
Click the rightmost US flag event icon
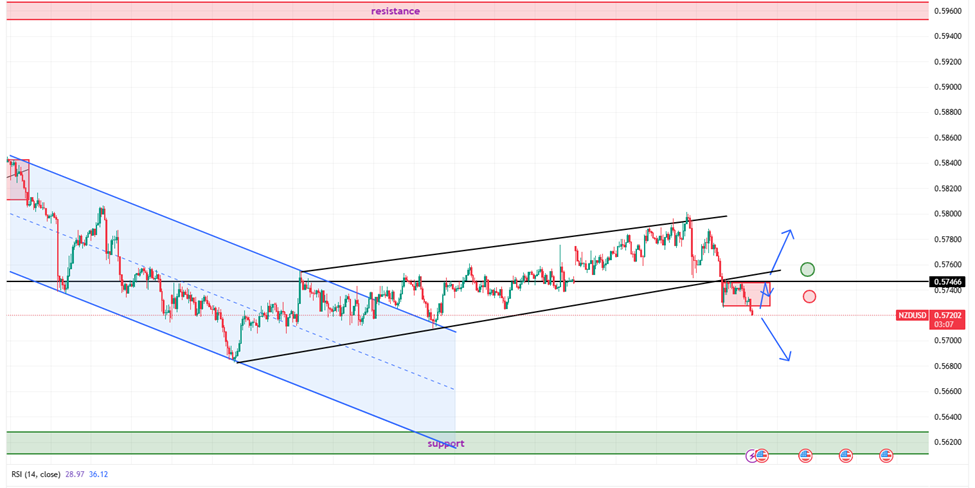coord(885,456)
